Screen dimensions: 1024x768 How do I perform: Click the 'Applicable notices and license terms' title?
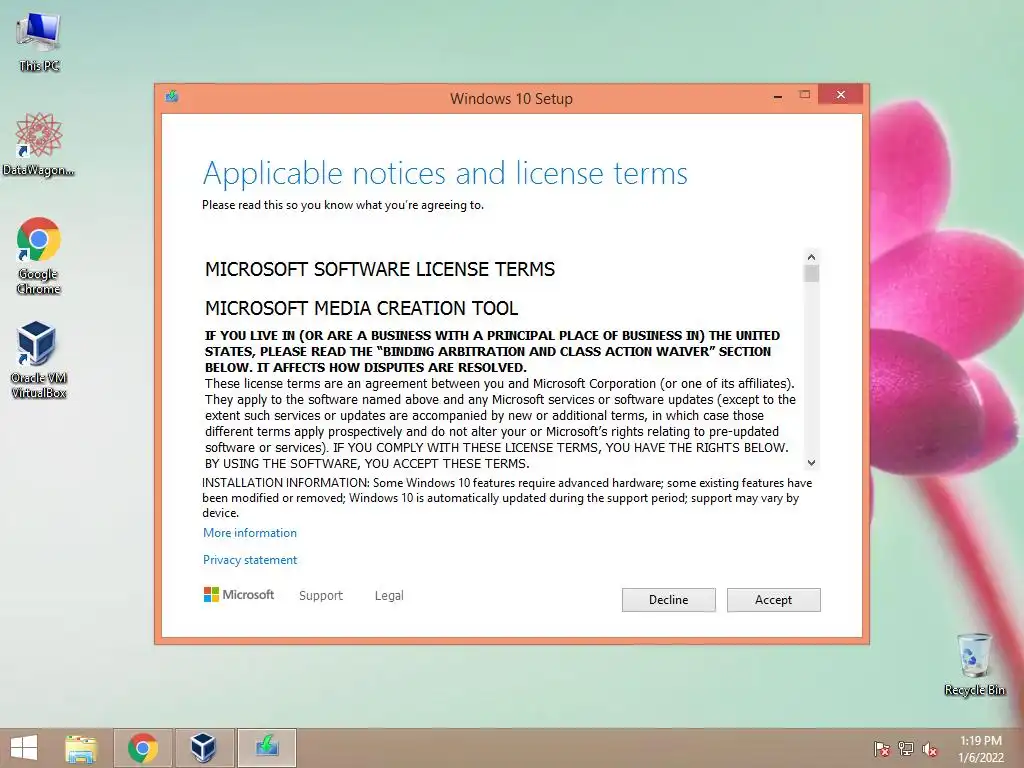445,174
